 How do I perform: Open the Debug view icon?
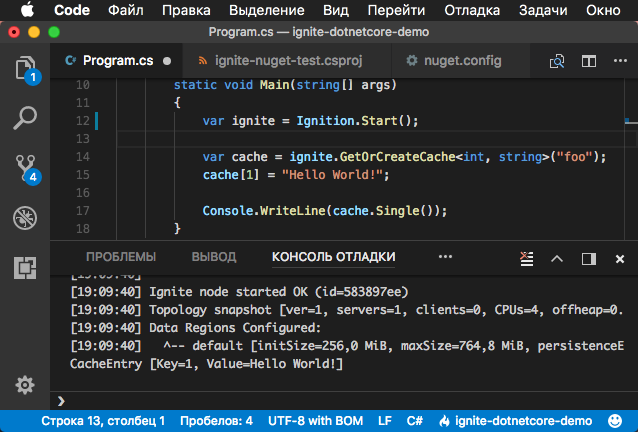(x=25, y=218)
